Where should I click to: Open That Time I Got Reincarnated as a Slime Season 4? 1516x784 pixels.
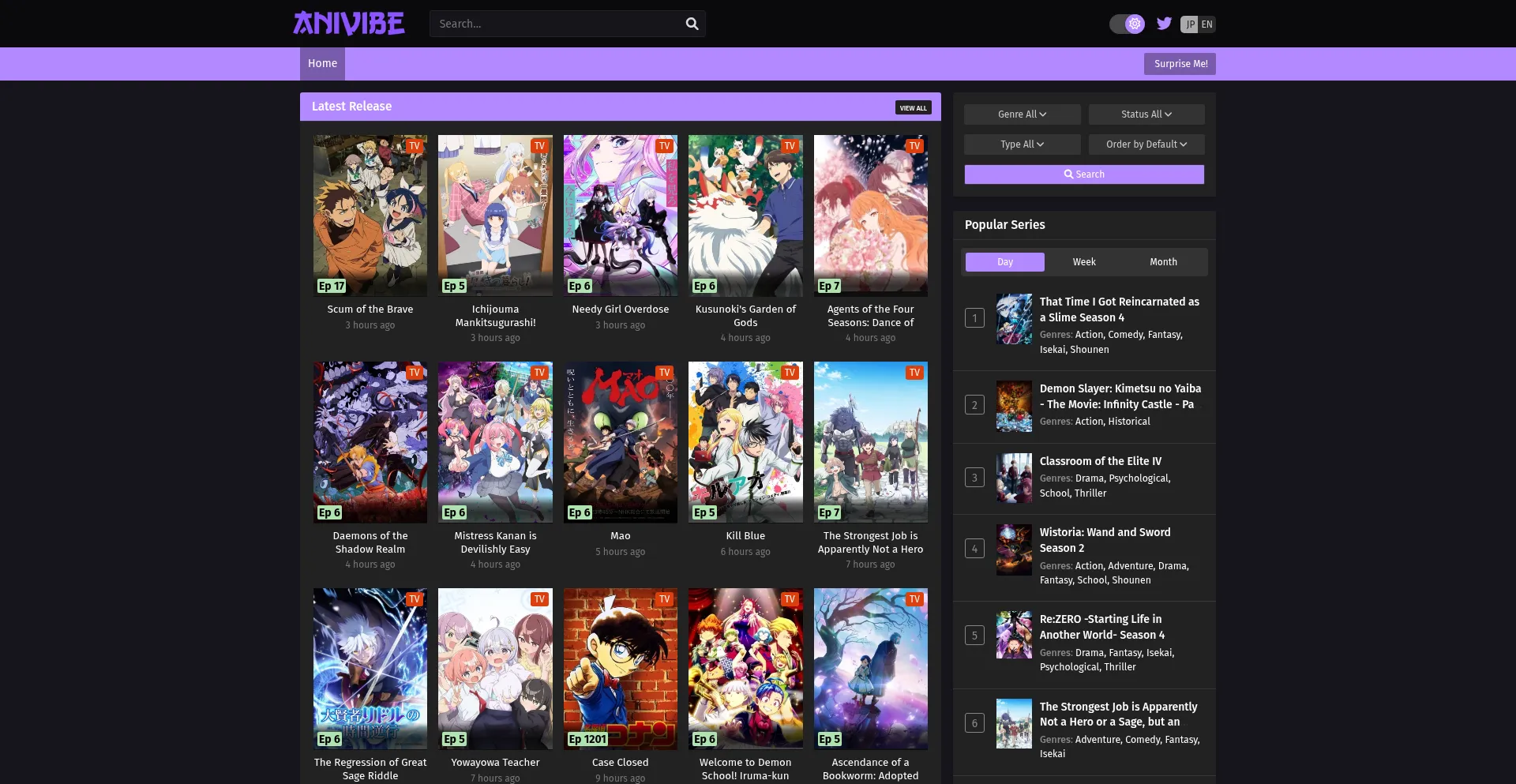(1120, 309)
